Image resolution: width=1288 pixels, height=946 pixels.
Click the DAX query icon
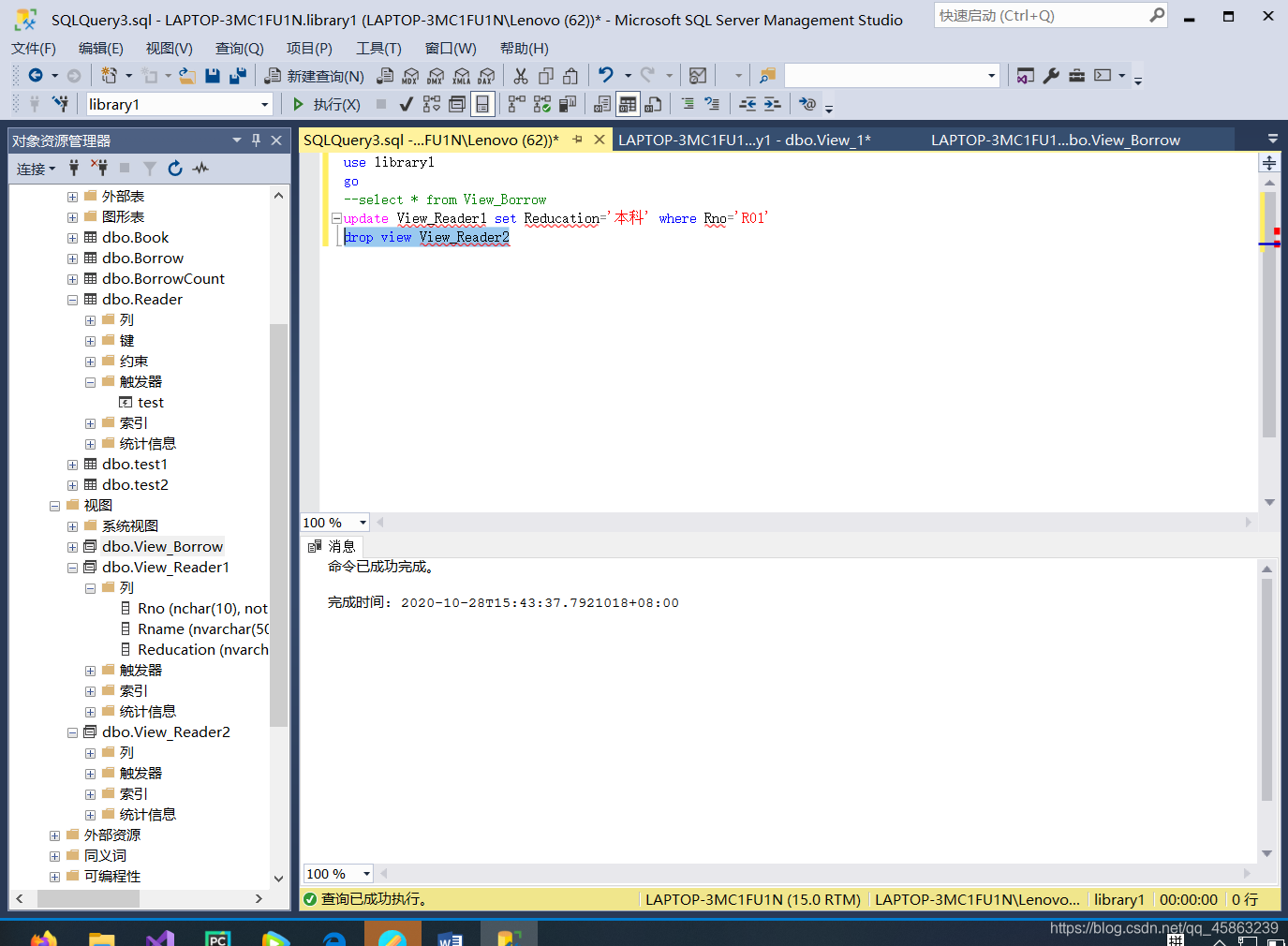[x=486, y=76]
